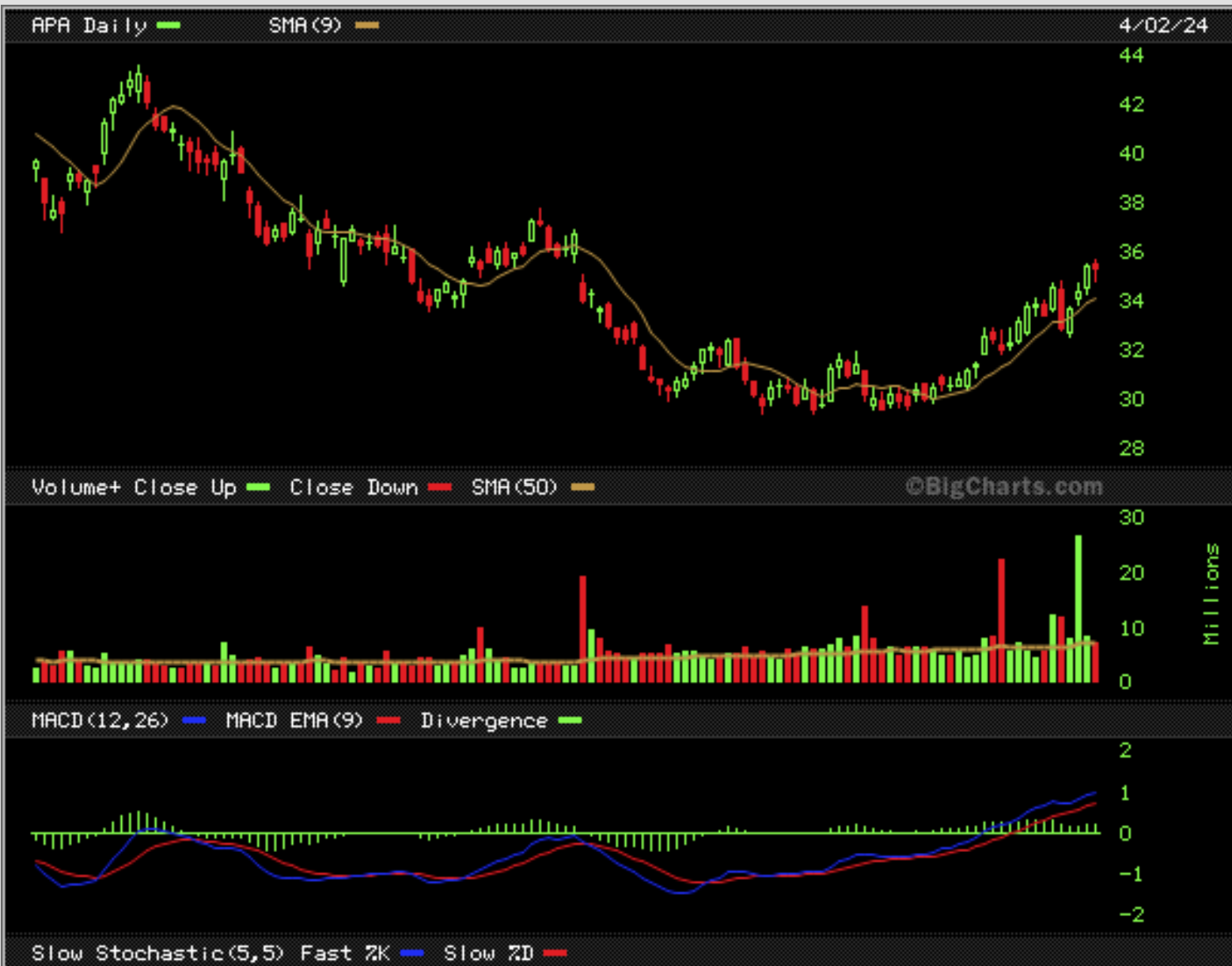The height and width of the screenshot is (966, 1232).
Task: Click the blue Fast %K legend swatch
Action: 412,953
